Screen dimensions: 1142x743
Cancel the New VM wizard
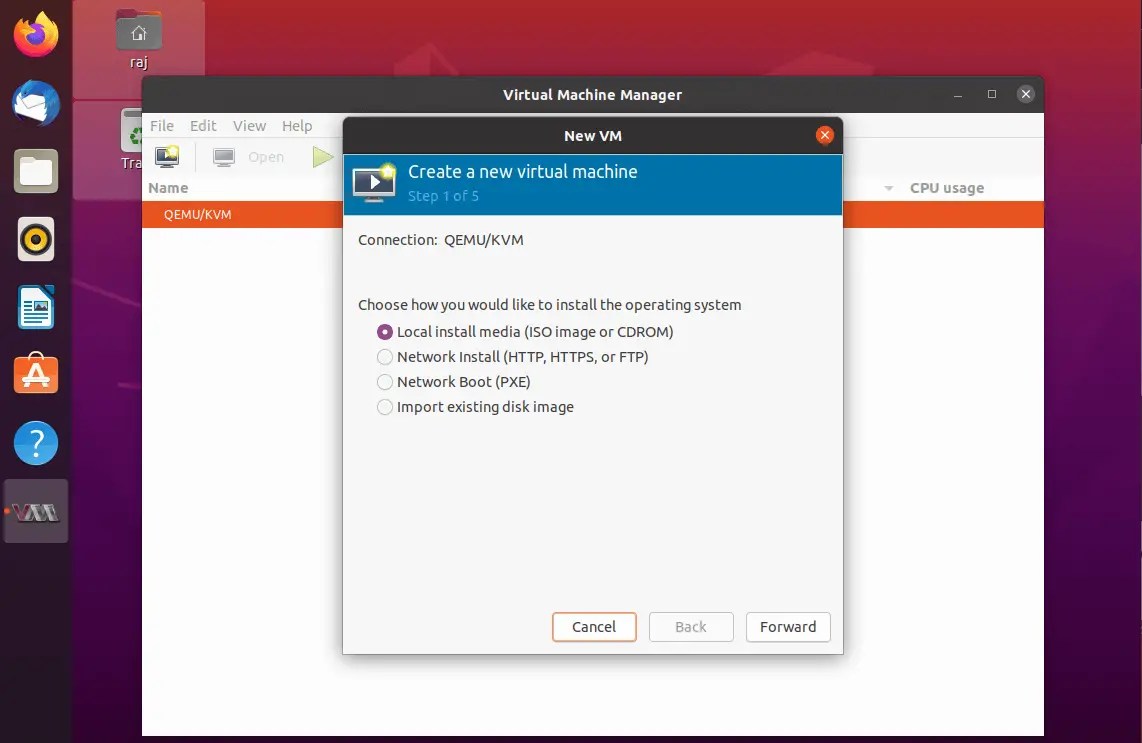(594, 627)
